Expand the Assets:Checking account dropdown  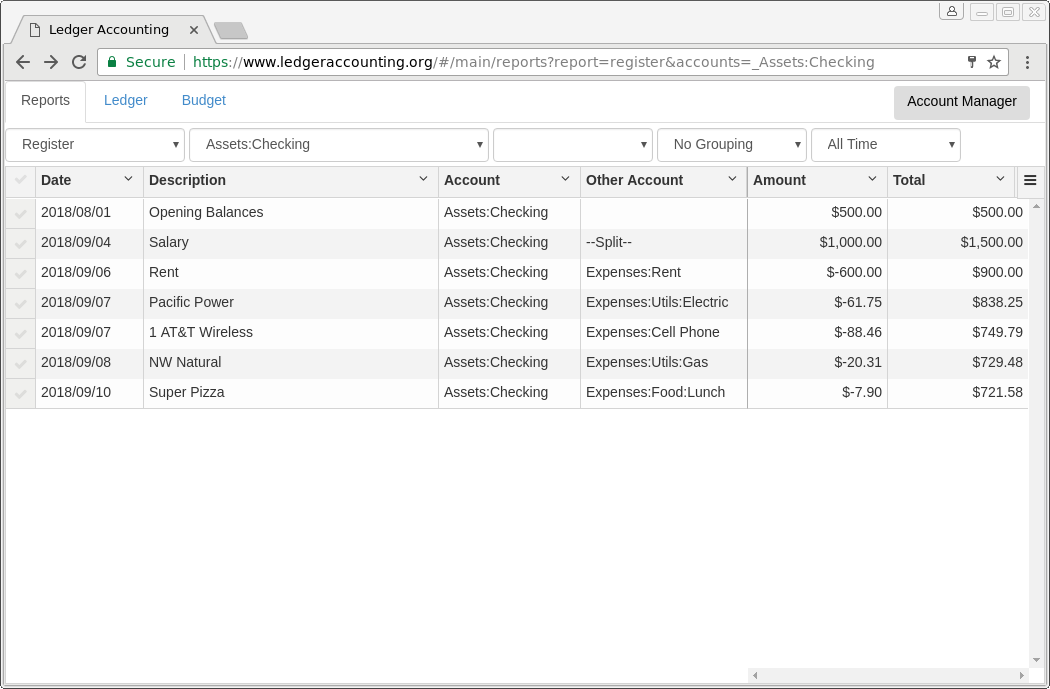(x=338, y=145)
